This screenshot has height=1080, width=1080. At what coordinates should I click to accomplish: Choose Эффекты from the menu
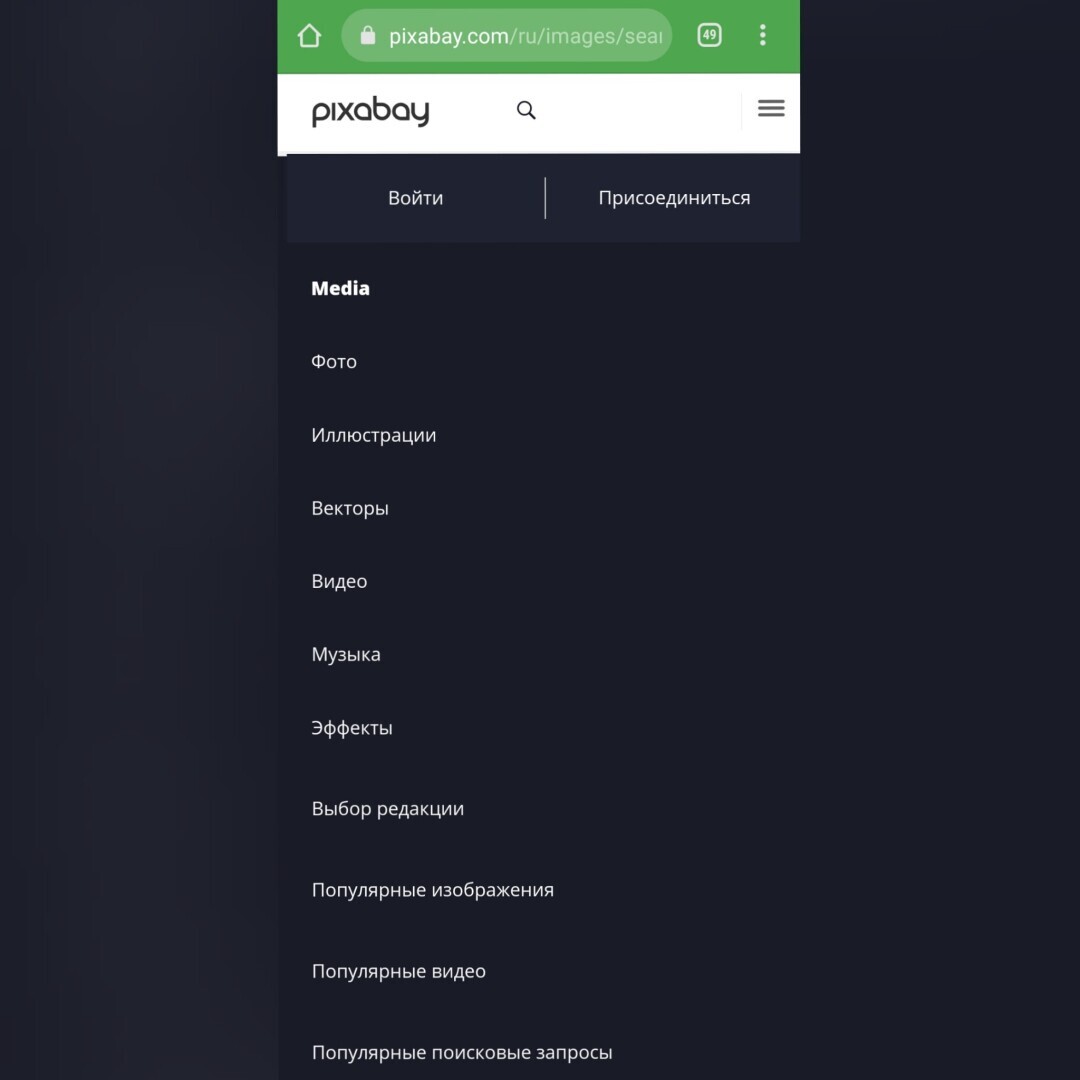(x=351, y=728)
